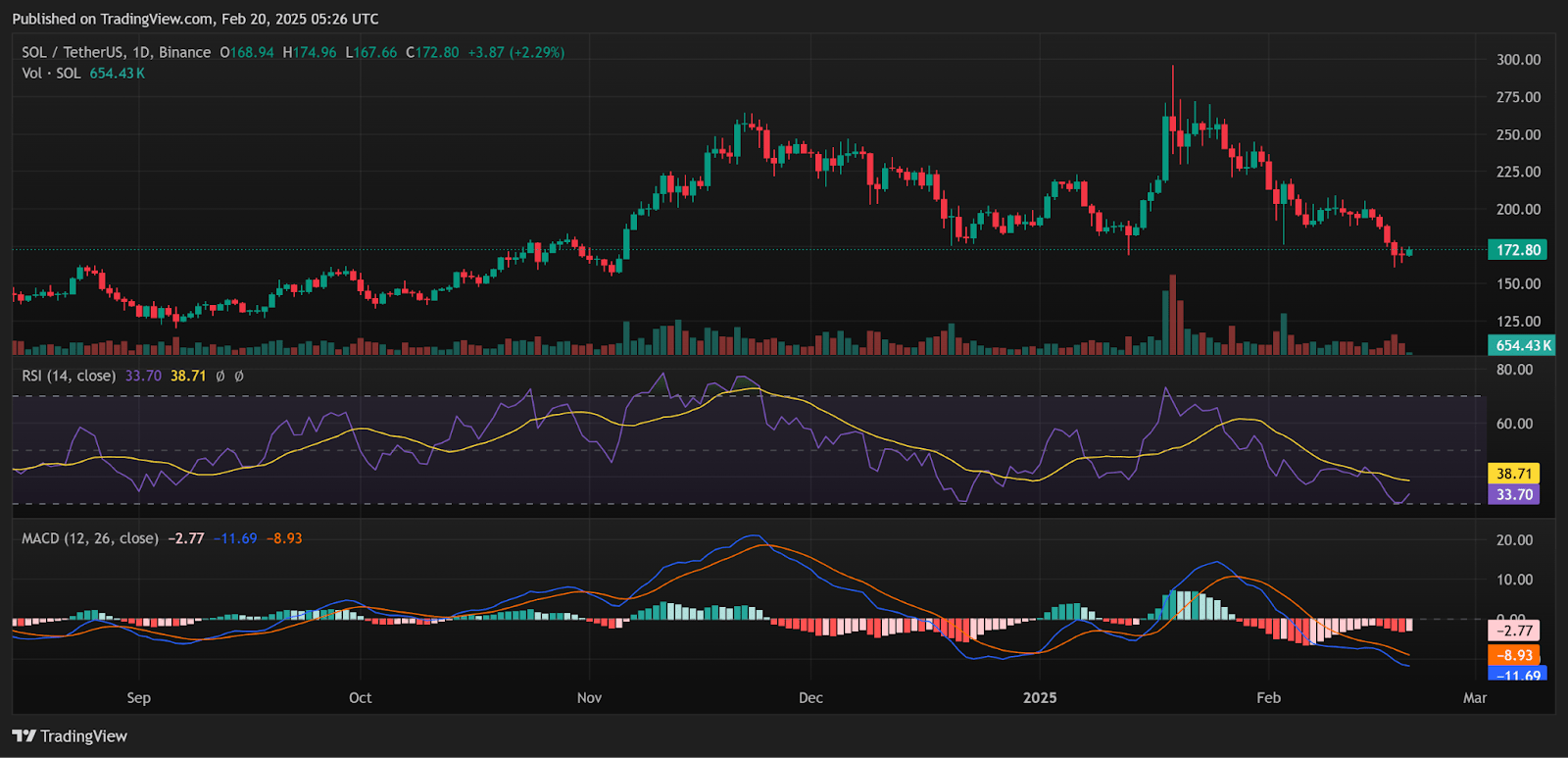Image resolution: width=1568 pixels, height=758 pixels.
Task: Click the 2025 year marker on time axis
Action: tap(1040, 698)
